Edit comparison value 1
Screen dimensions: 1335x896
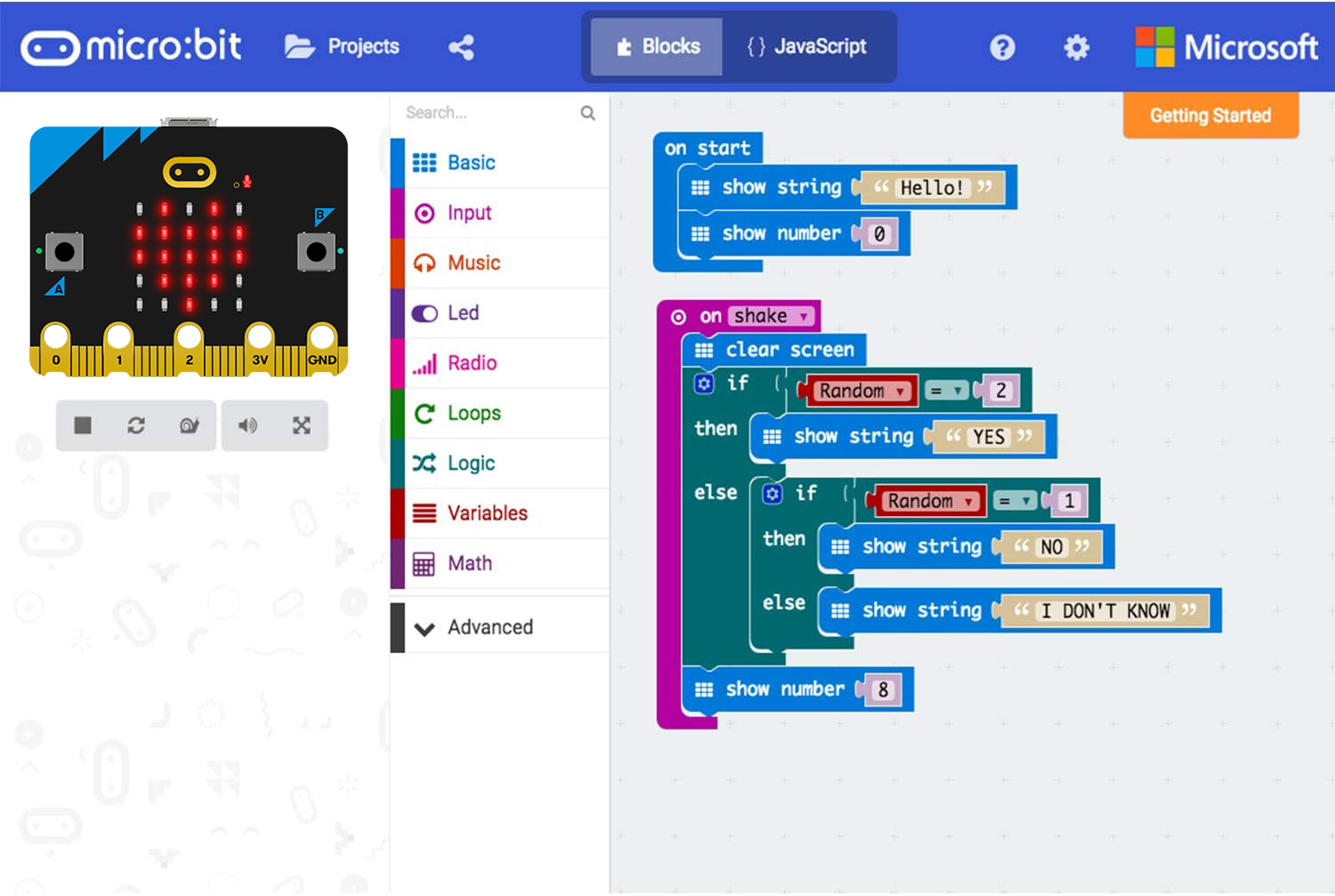(x=1069, y=501)
